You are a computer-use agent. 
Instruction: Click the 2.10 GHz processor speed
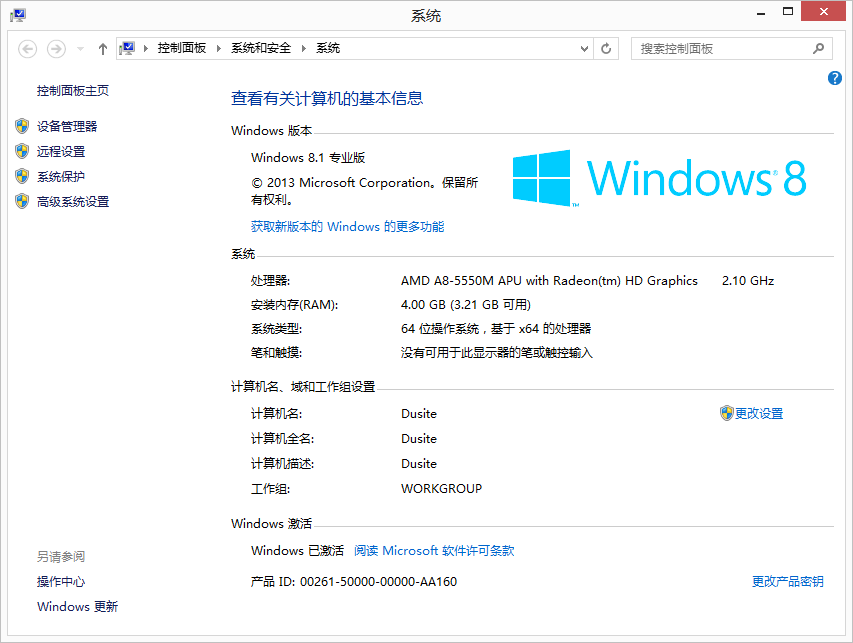748,281
